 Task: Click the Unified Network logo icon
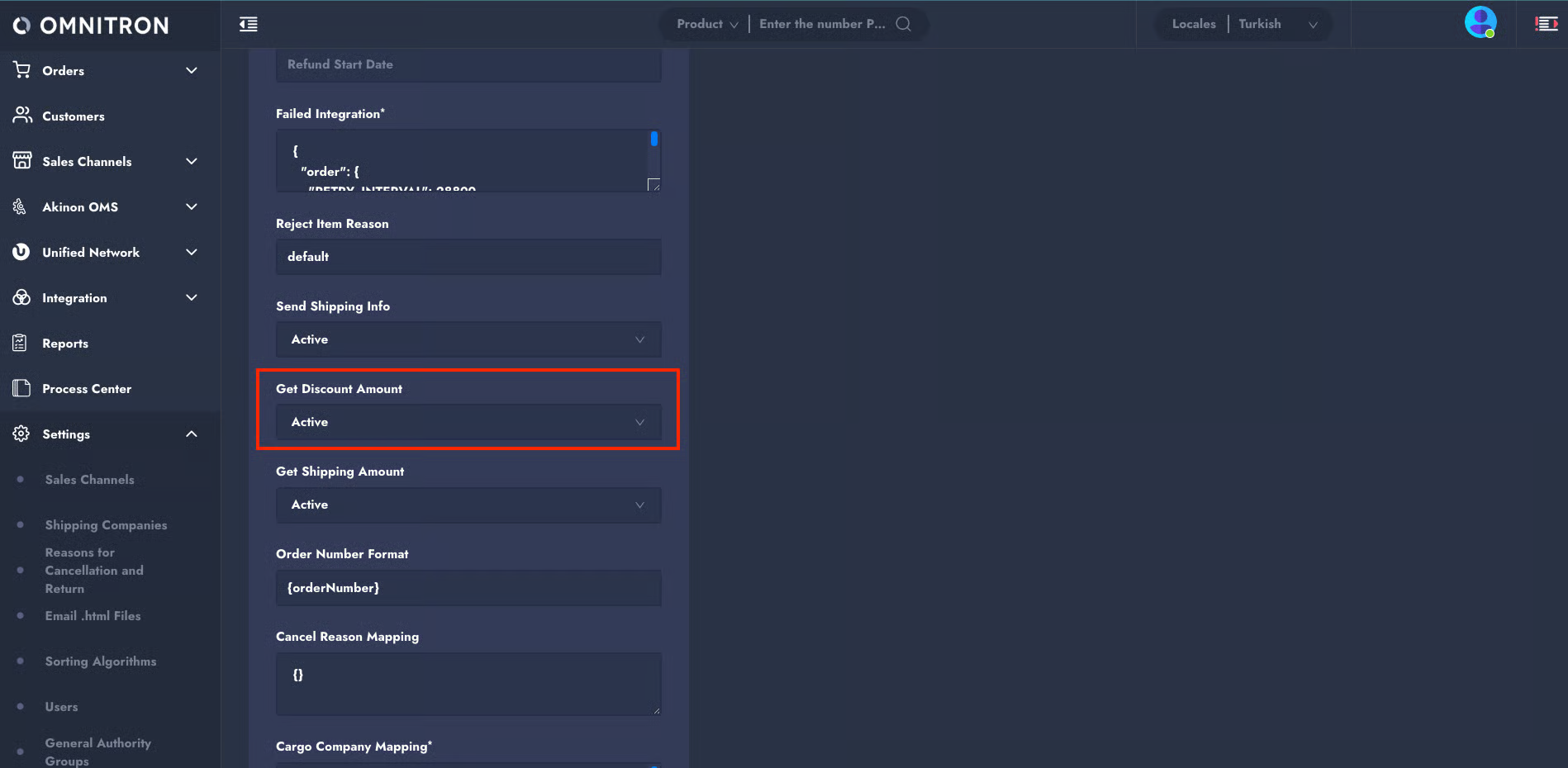(x=21, y=252)
